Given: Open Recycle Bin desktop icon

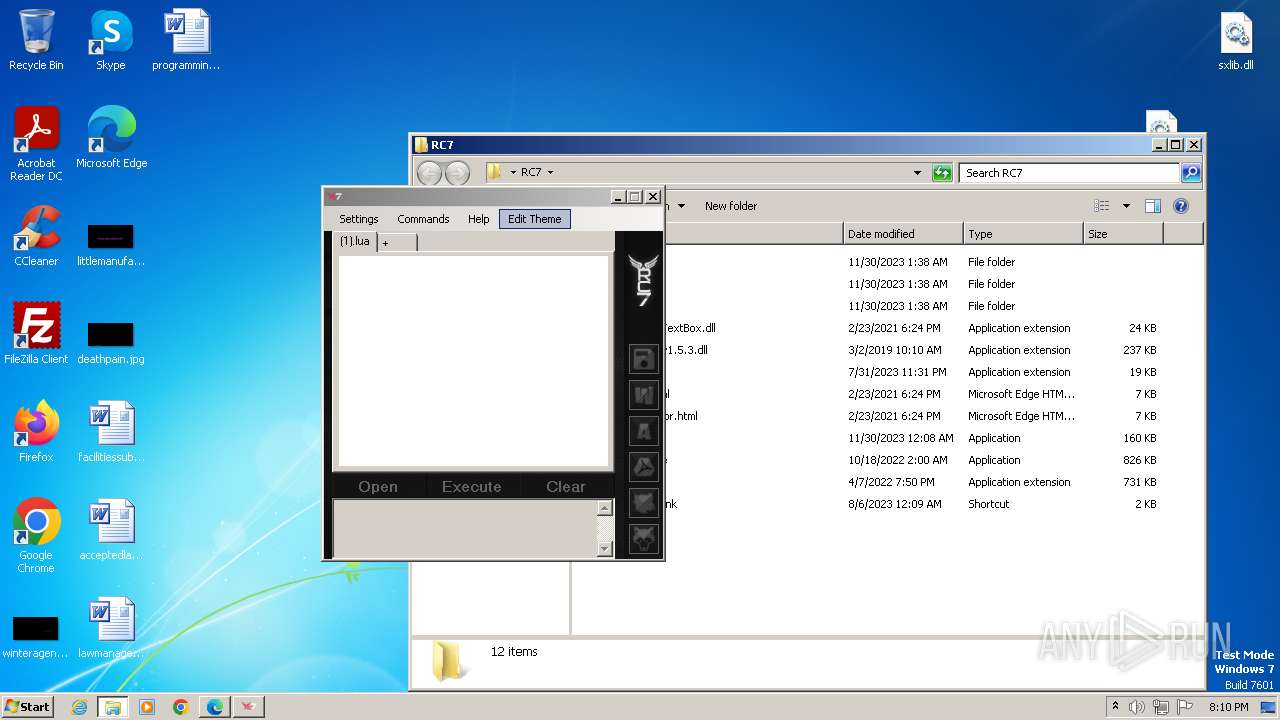Looking at the screenshot, I should click(36, 40).
